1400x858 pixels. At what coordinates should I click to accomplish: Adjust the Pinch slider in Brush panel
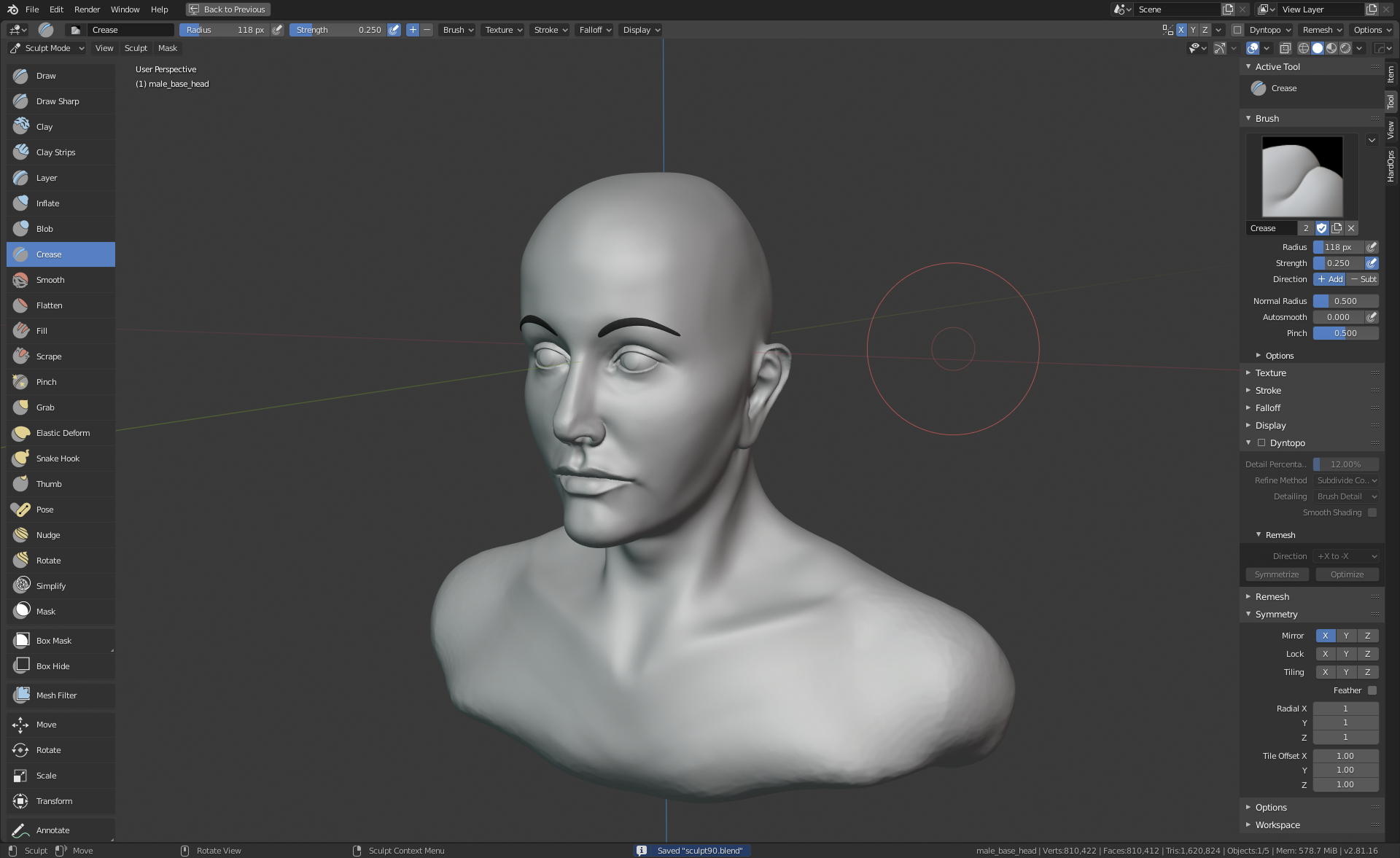[1345, 333]
